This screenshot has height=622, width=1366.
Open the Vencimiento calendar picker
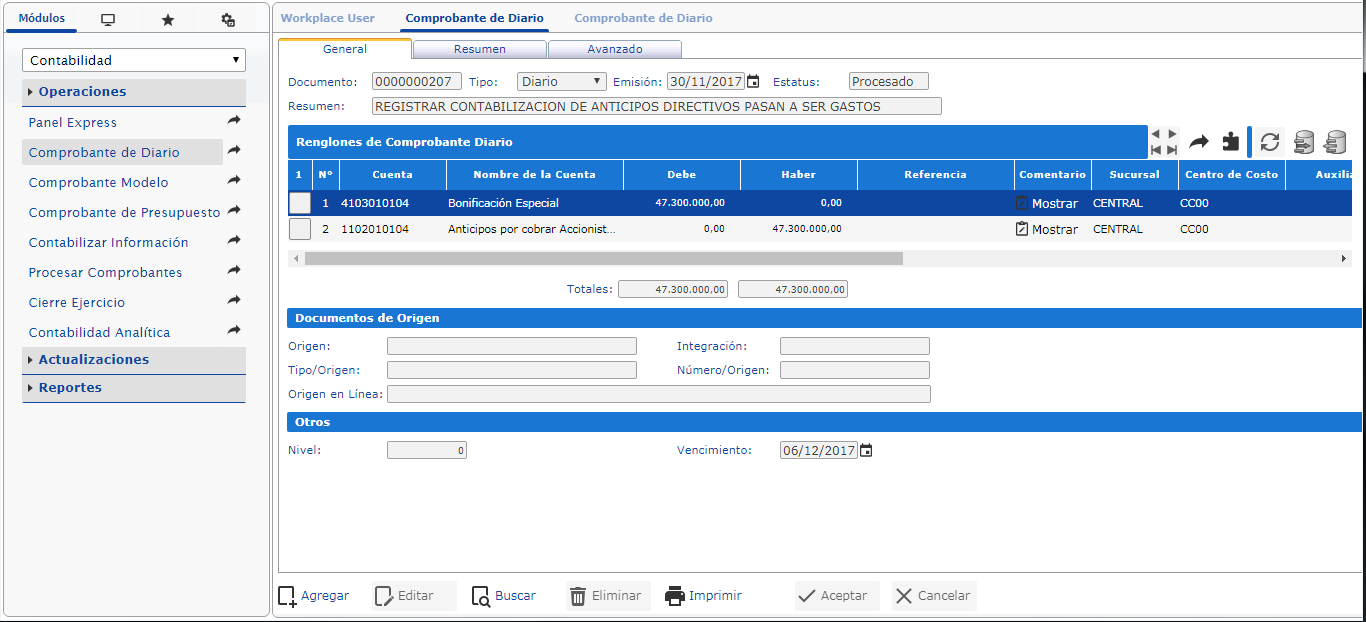pos(866,450)
